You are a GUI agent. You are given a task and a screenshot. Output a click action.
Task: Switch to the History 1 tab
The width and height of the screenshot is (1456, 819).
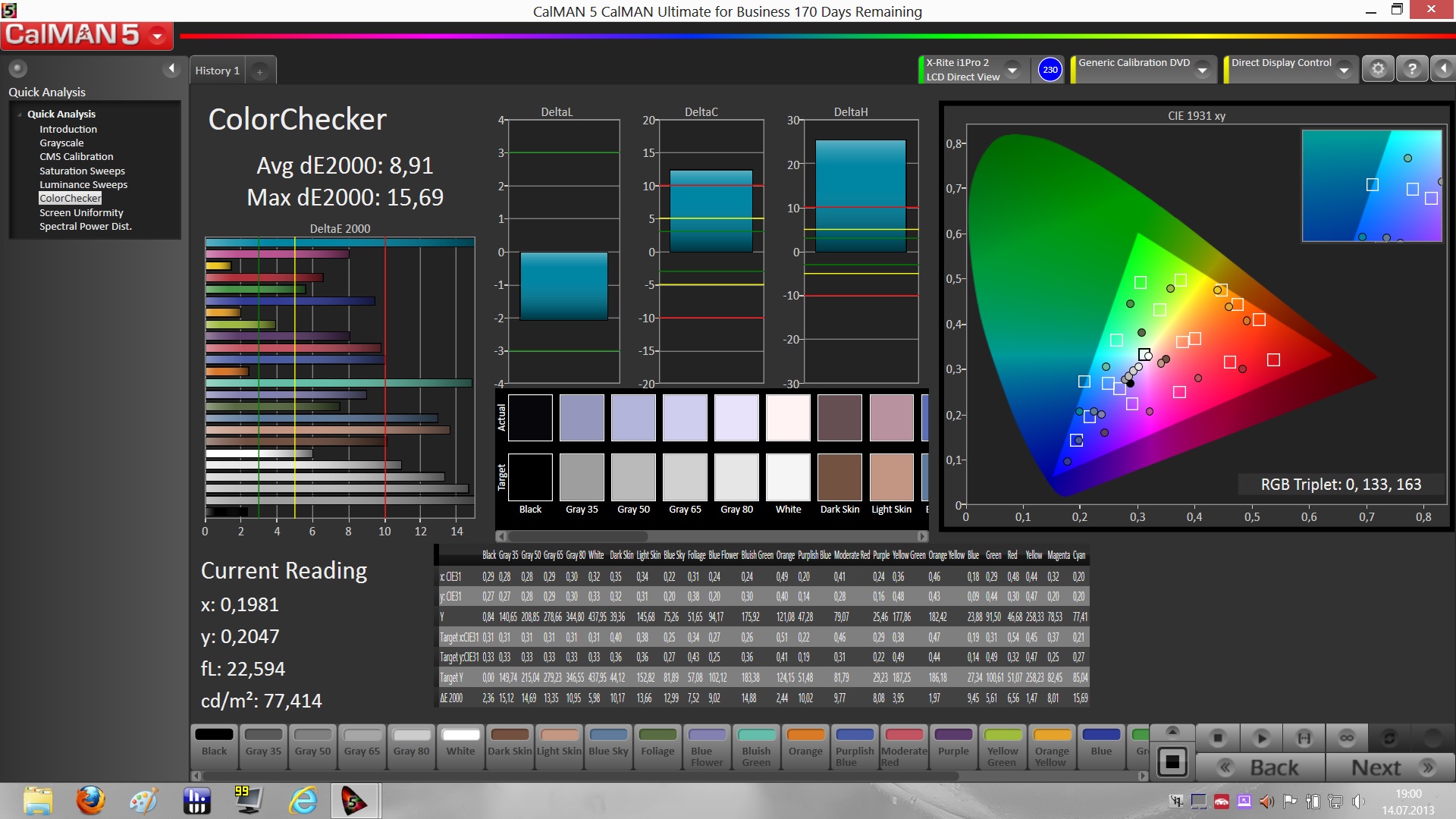217,71
